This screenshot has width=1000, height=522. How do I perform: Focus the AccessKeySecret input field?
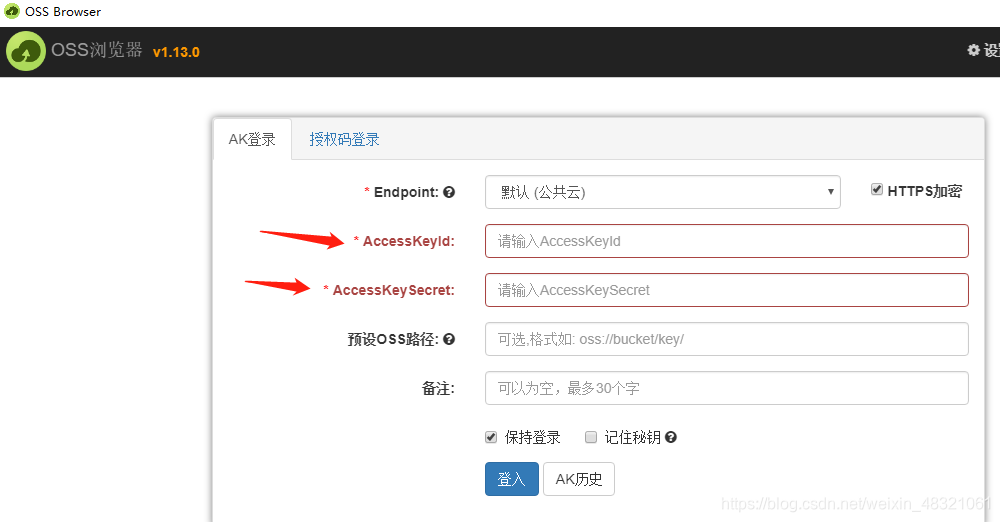click(x=726, y=290)
